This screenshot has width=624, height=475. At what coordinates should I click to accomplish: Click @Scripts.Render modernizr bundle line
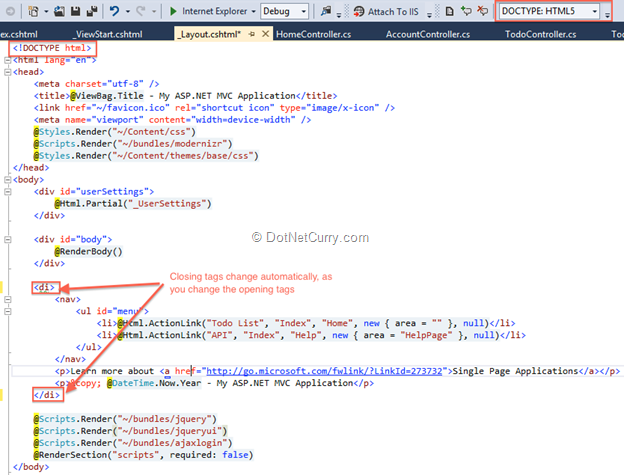[133, 144]
